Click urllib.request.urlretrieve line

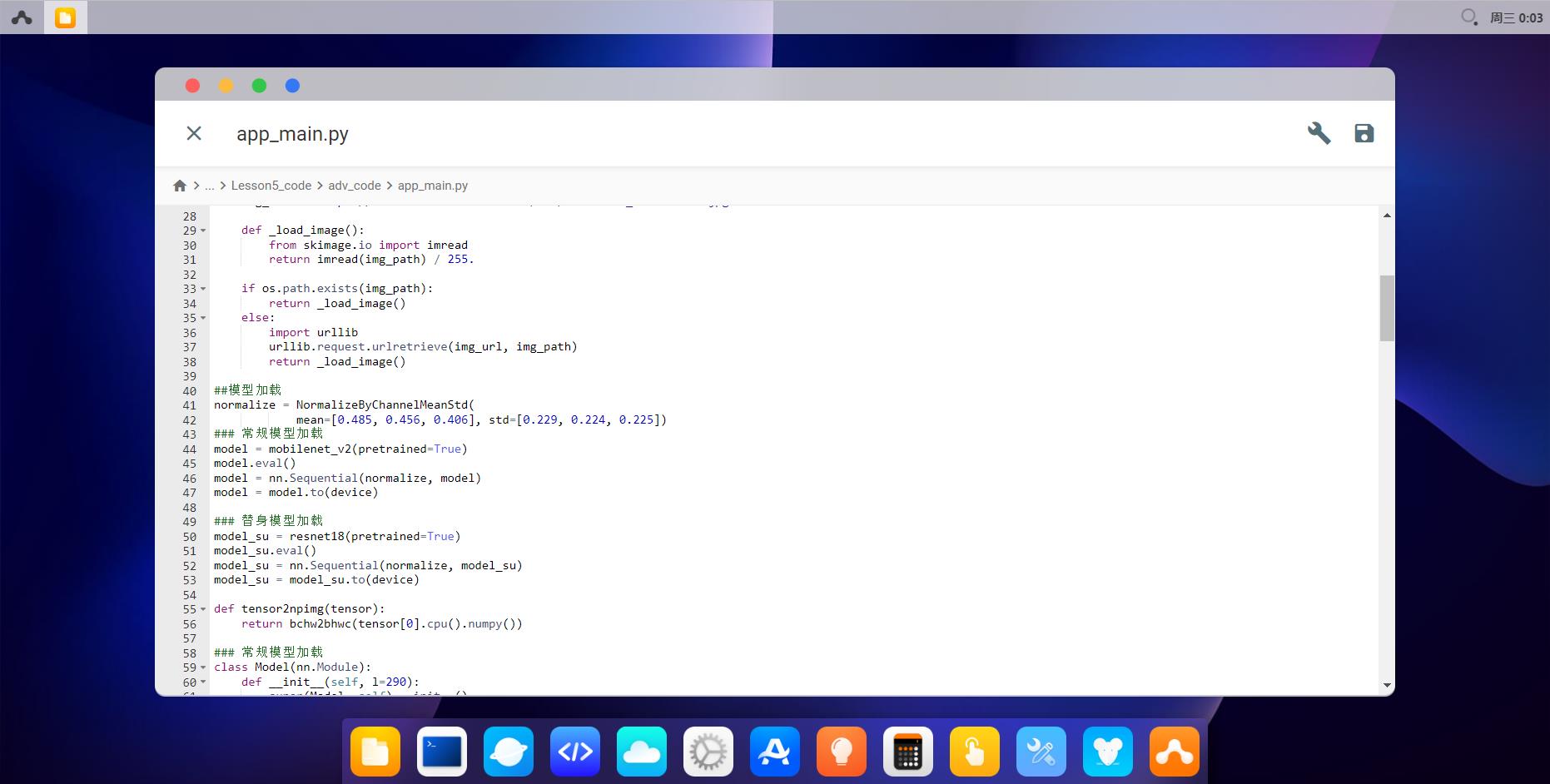pos(423,347)
